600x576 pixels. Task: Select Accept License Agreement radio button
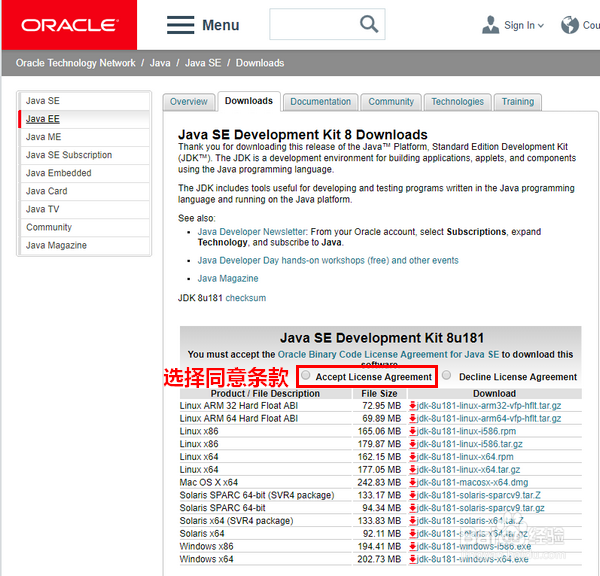tap(305, 375)
